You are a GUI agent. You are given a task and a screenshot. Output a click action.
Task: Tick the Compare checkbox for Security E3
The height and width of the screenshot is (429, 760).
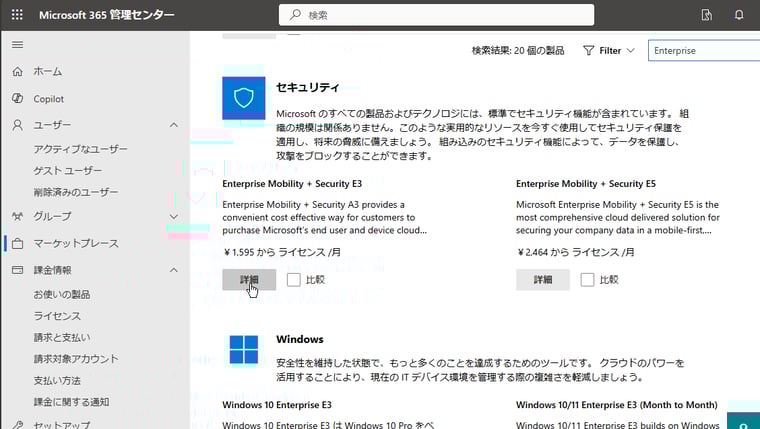click(x=293, y=280)
